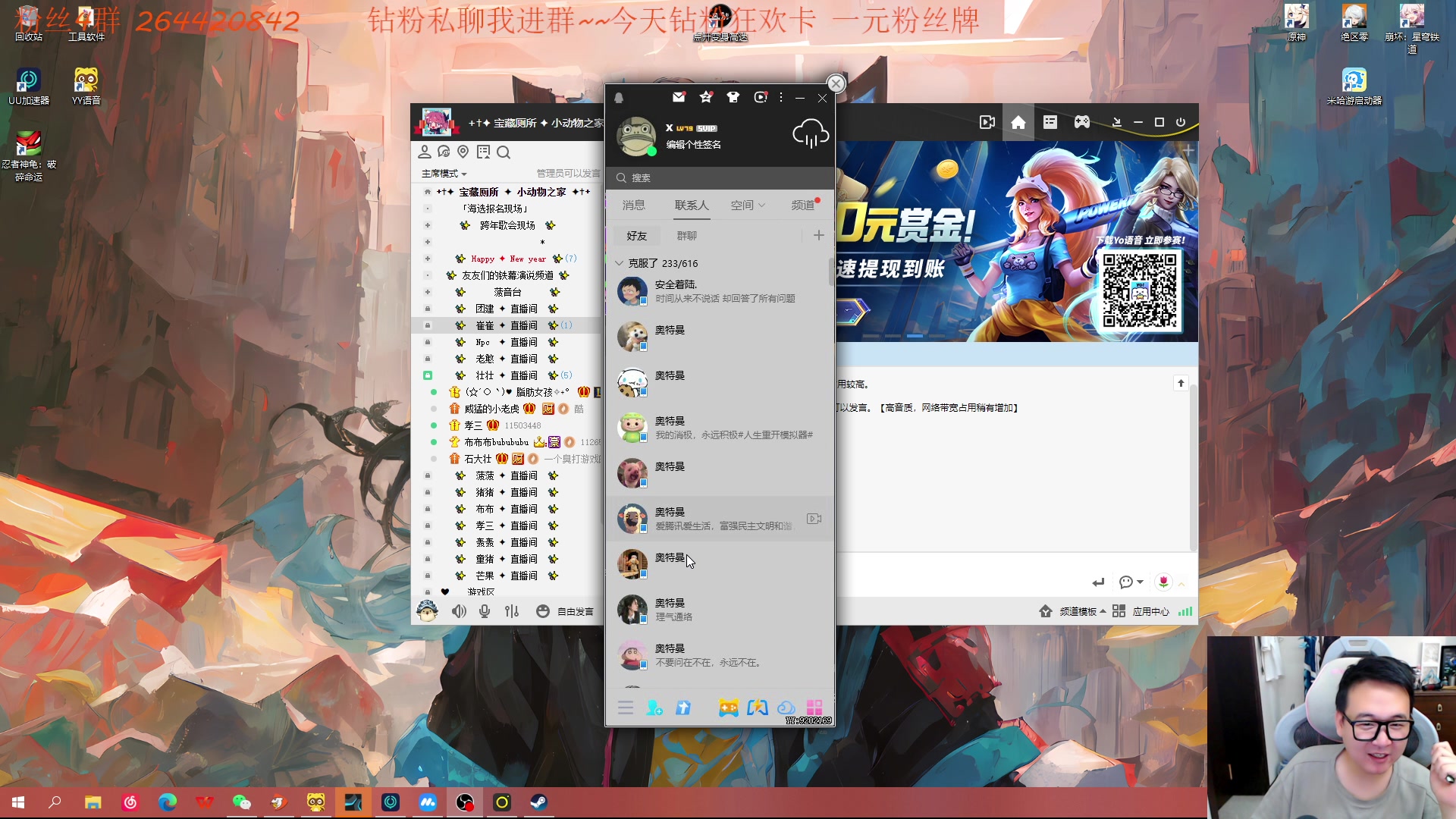Click the YY flower gift icon
Image resolution: width=1456 pixels, height=819 pixels.
[1163, 582]
